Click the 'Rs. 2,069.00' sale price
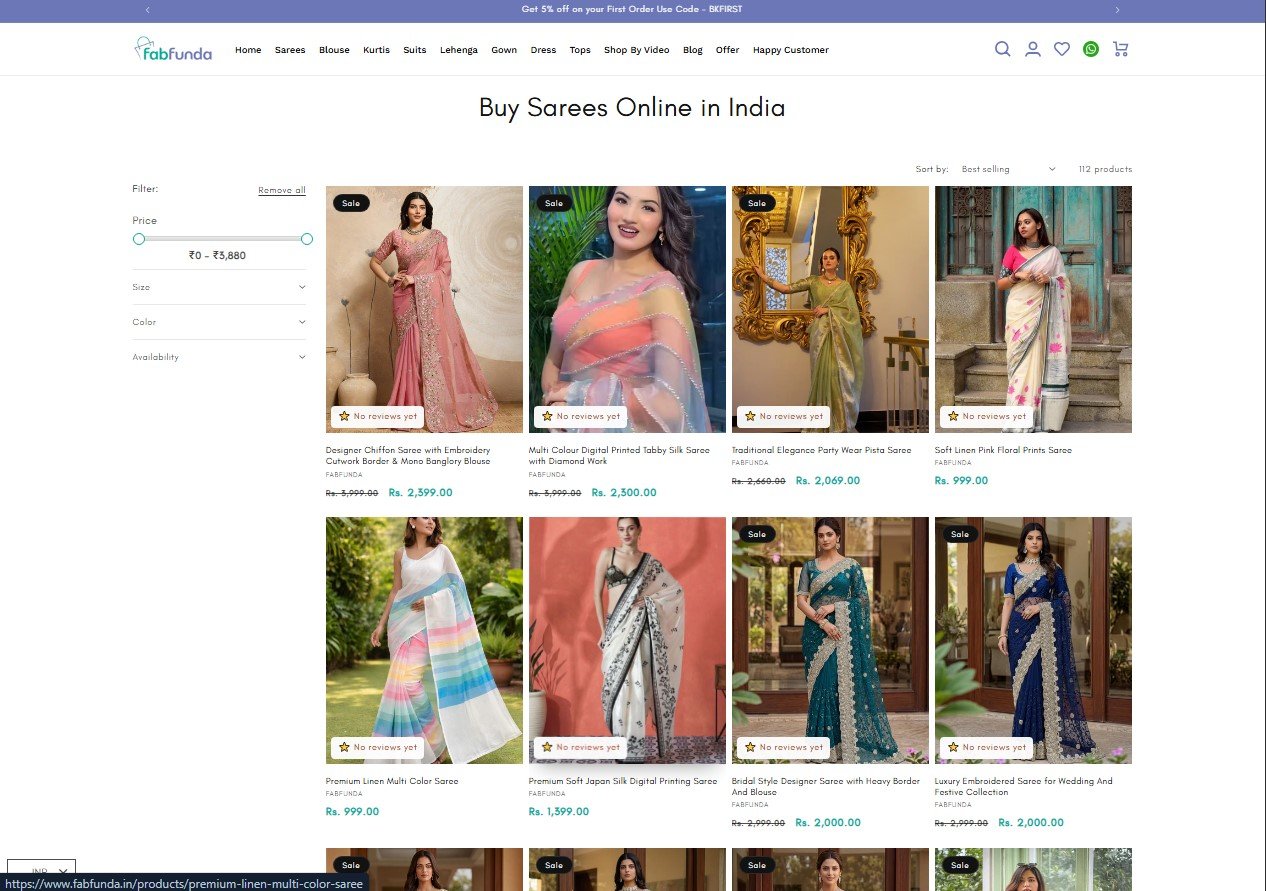The height and width of the screenshot is (891, 1266). pyautogui.click(x=828, y=481)
